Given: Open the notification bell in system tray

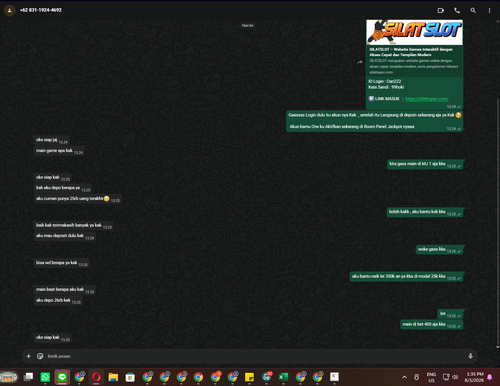Looking at the screenshot, I should (490, 377).
